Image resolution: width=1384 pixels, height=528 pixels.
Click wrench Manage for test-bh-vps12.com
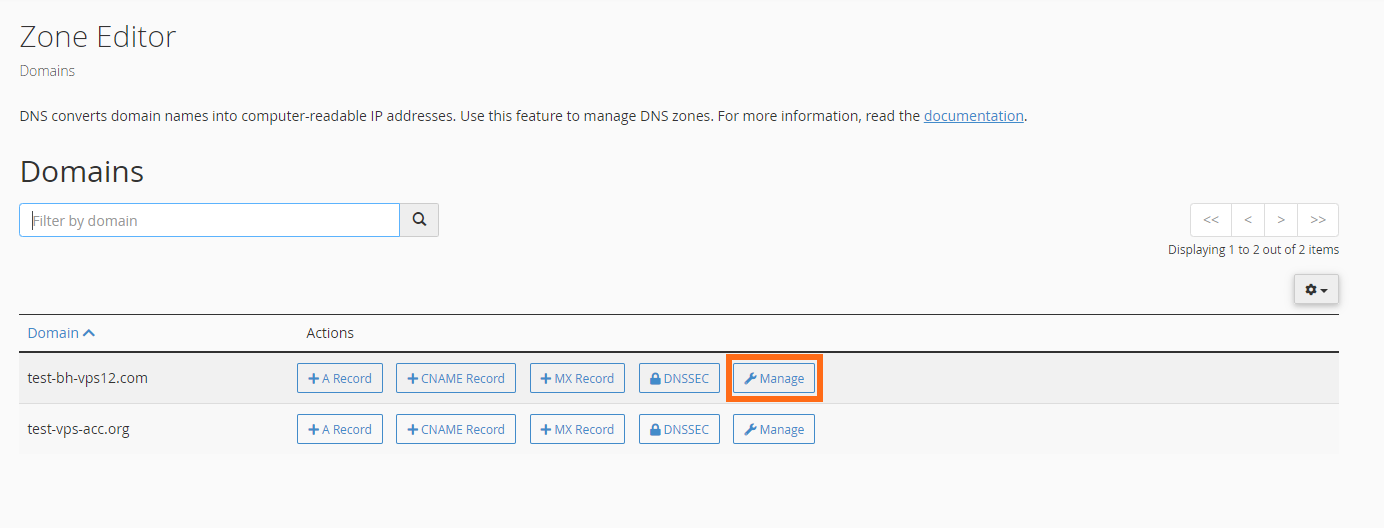[774, 378]
